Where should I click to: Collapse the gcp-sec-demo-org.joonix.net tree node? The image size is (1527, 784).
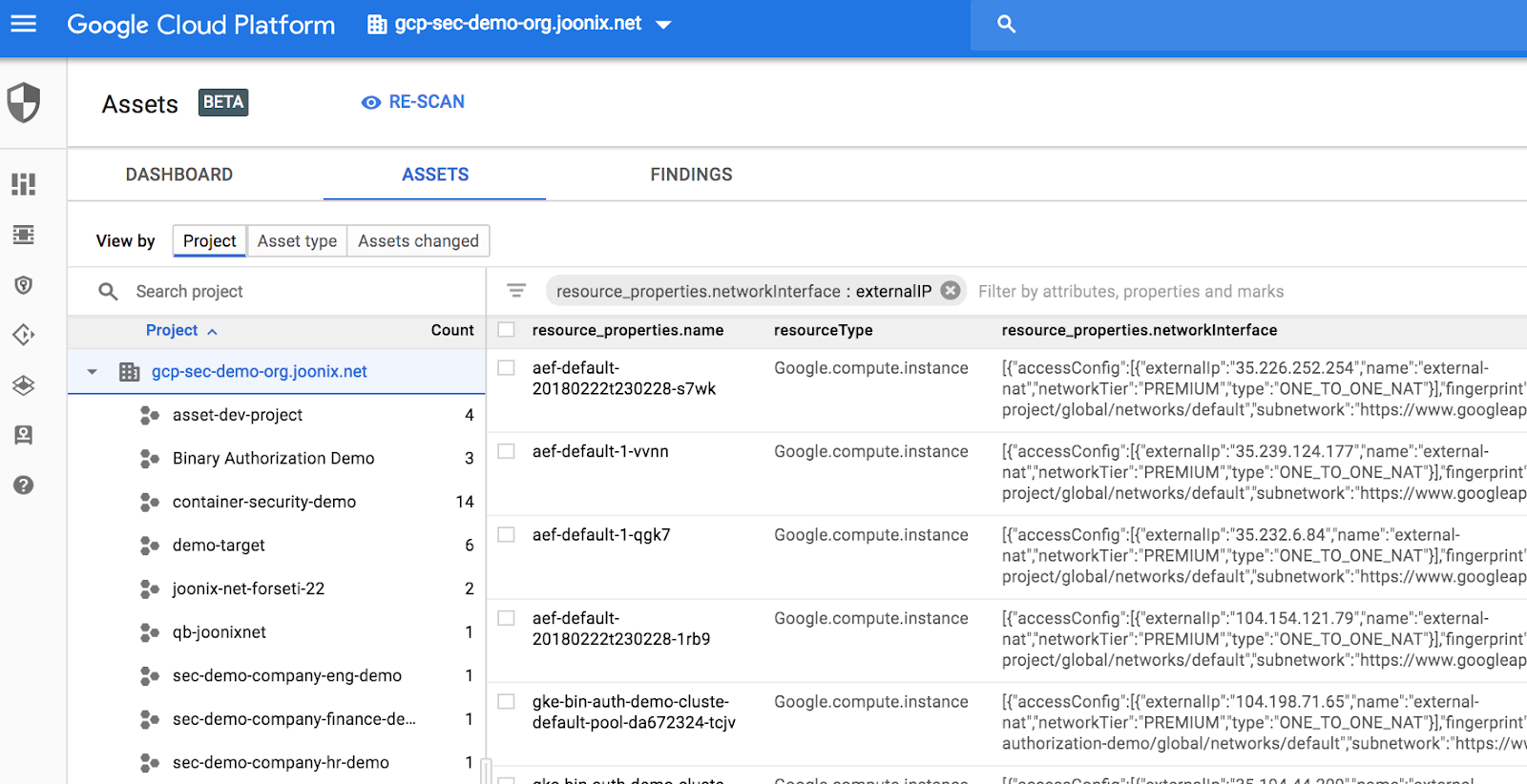click(92, 372)
